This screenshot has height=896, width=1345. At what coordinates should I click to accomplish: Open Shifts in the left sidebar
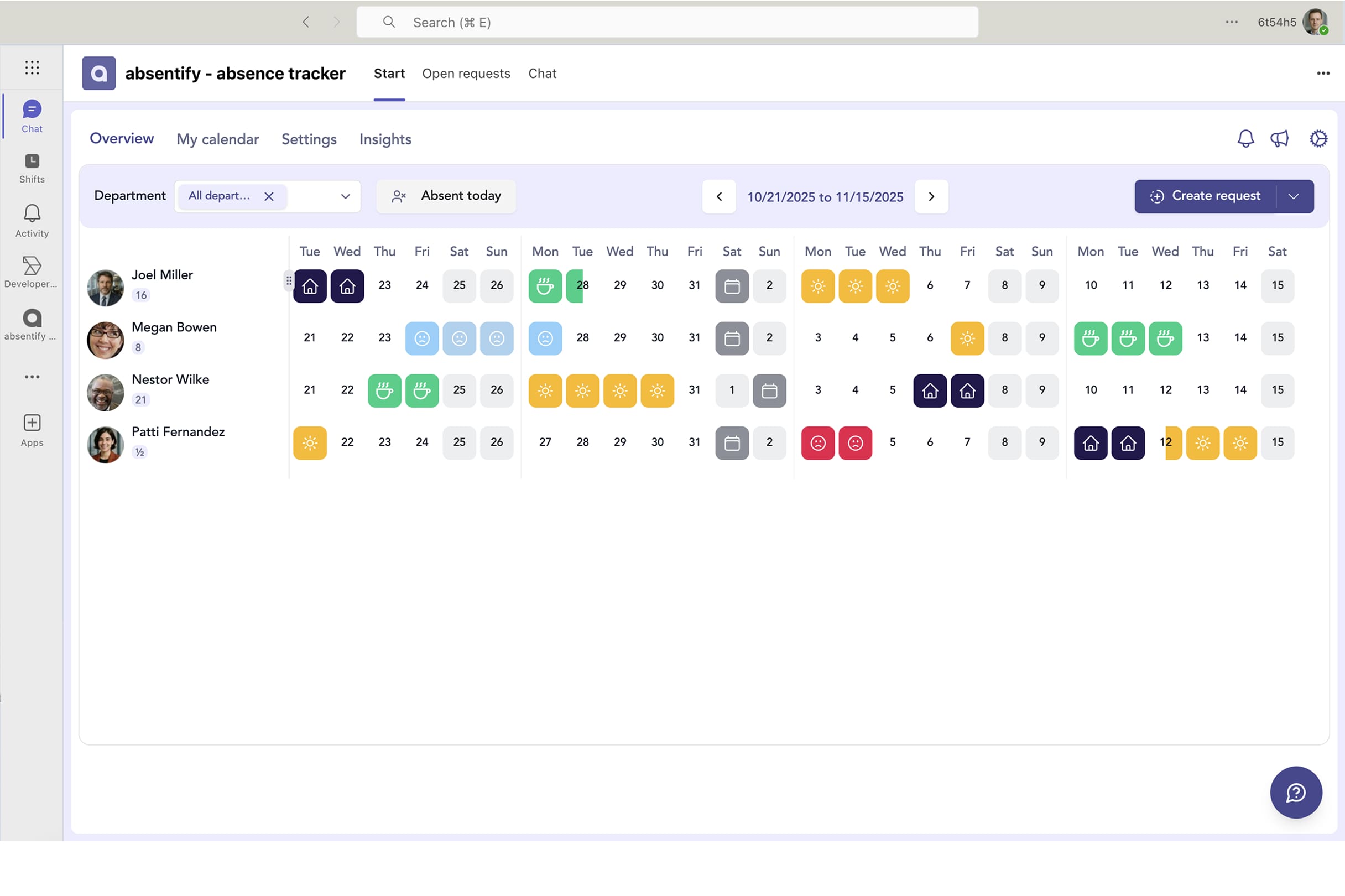32,168
